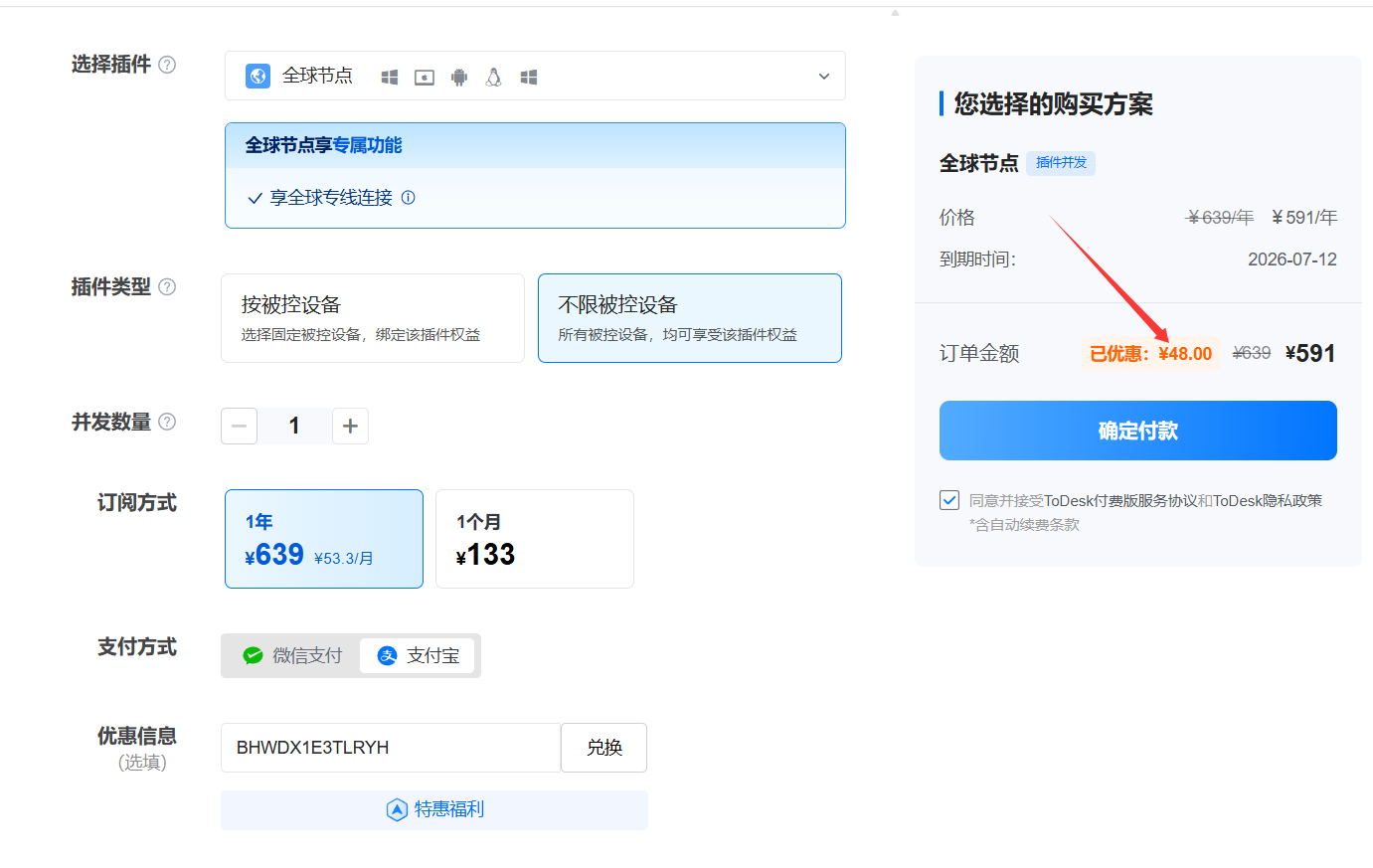Click the Linux penguin platform icon
Screen dimensions: 1373x868
pyautogui.click(x=493, y=77)
